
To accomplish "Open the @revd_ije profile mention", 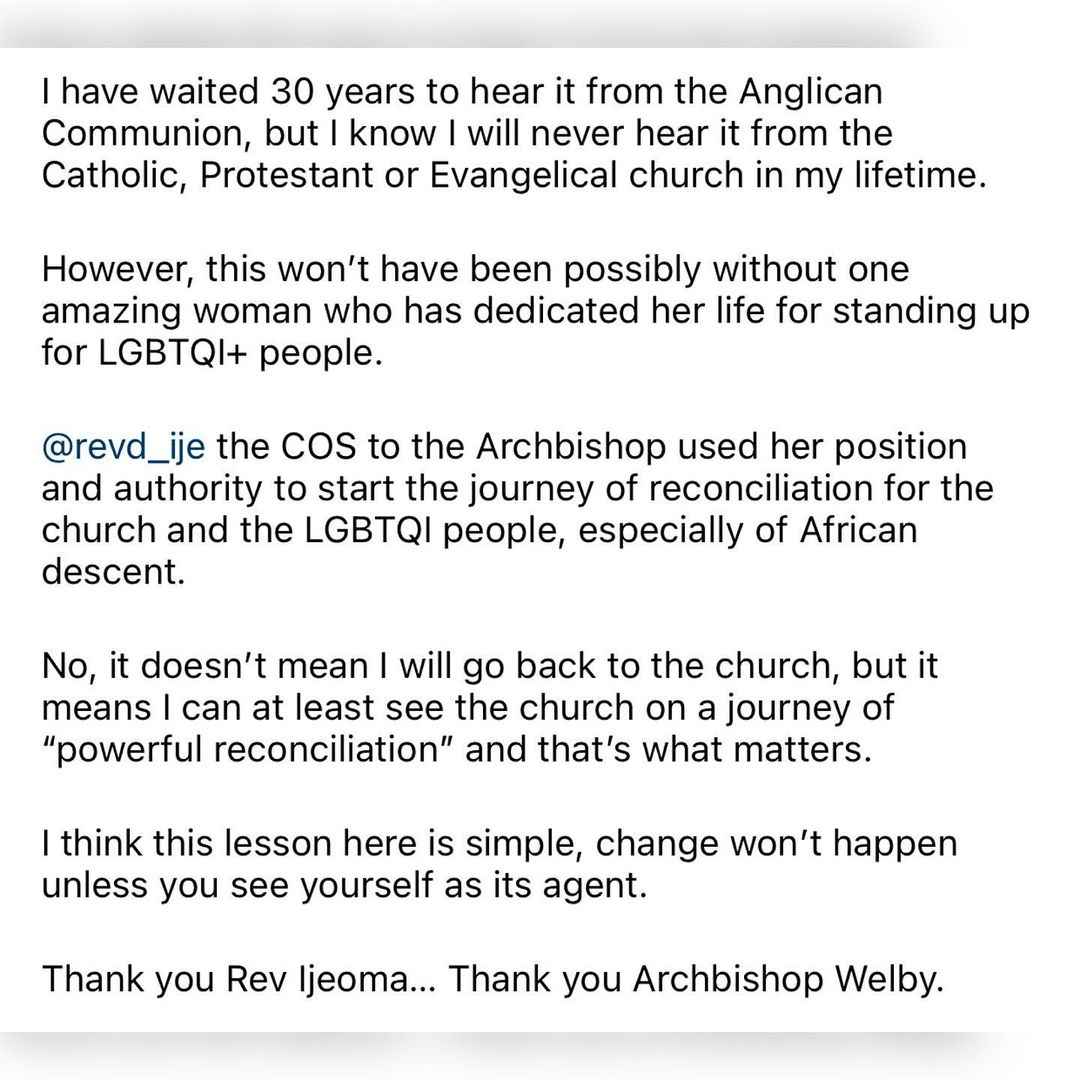I will pos(123,447).
